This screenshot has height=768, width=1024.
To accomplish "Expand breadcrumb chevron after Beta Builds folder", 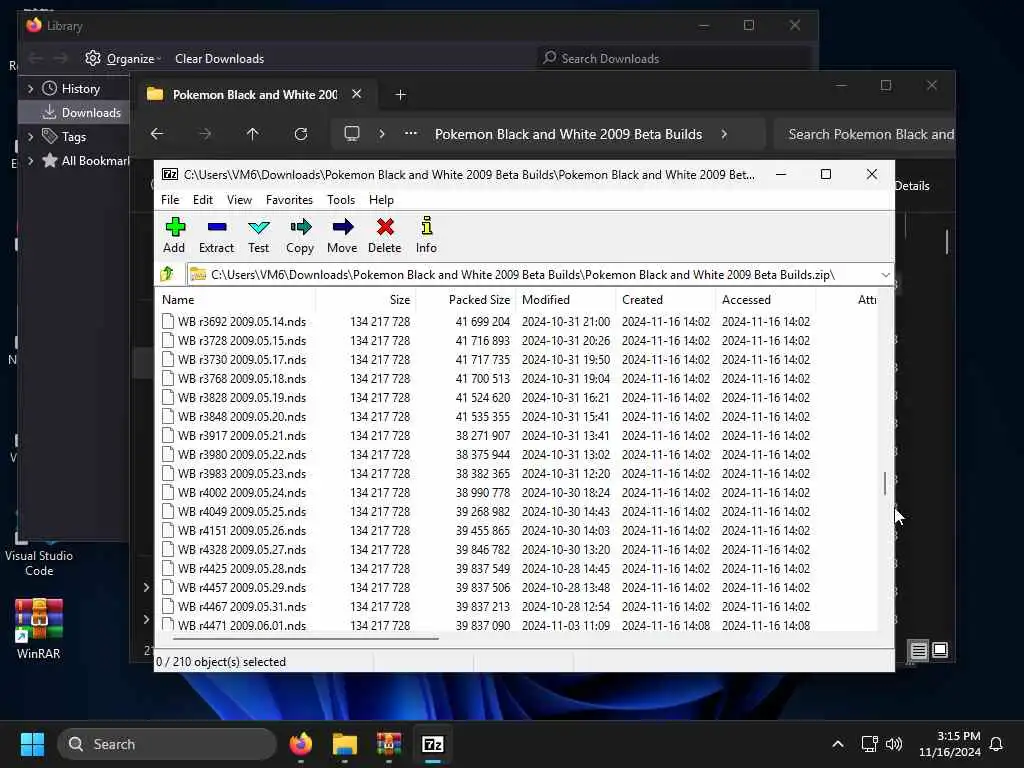I will 724,134.
